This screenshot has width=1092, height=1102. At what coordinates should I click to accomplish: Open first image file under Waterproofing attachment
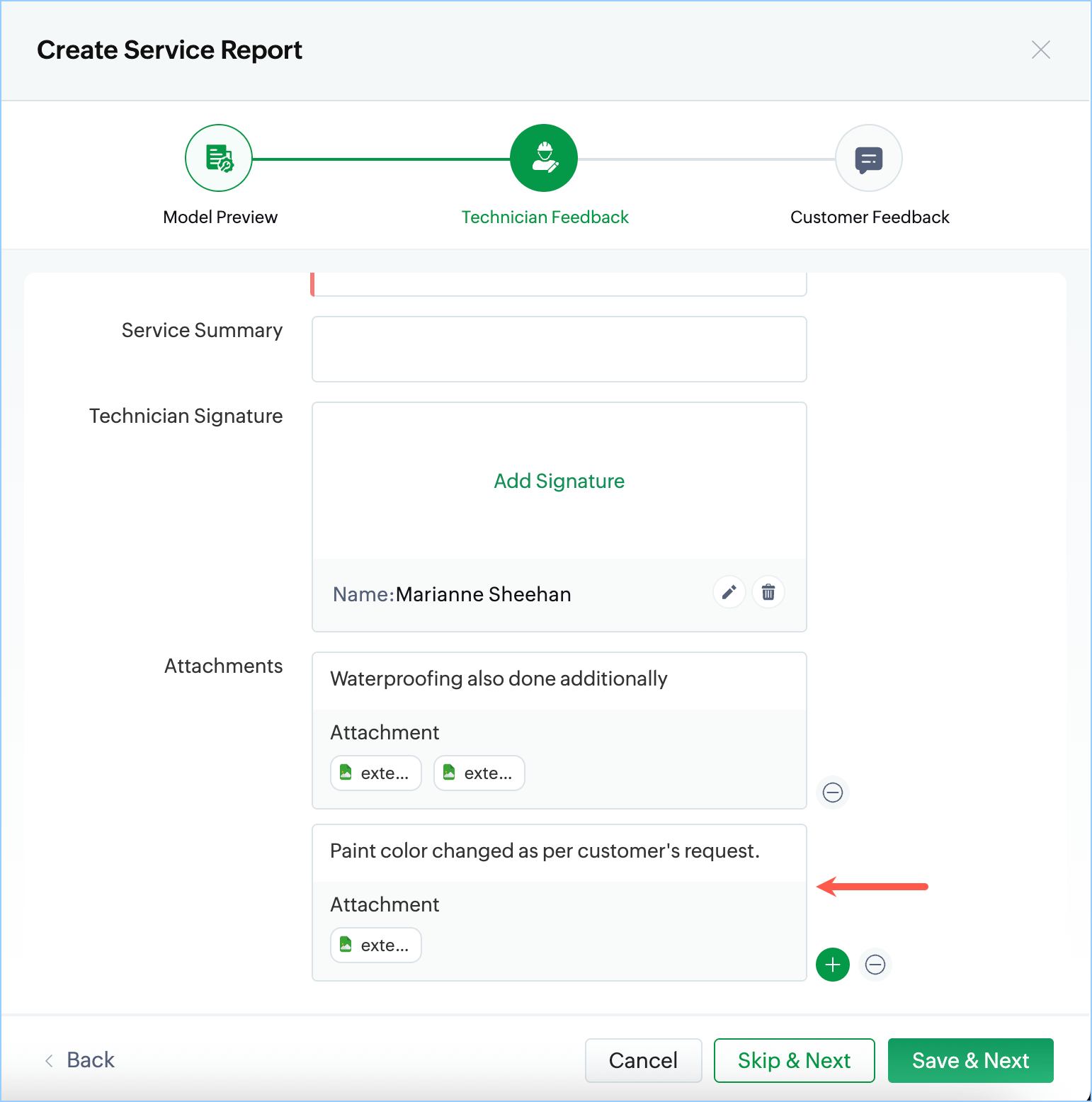point(376,773)
